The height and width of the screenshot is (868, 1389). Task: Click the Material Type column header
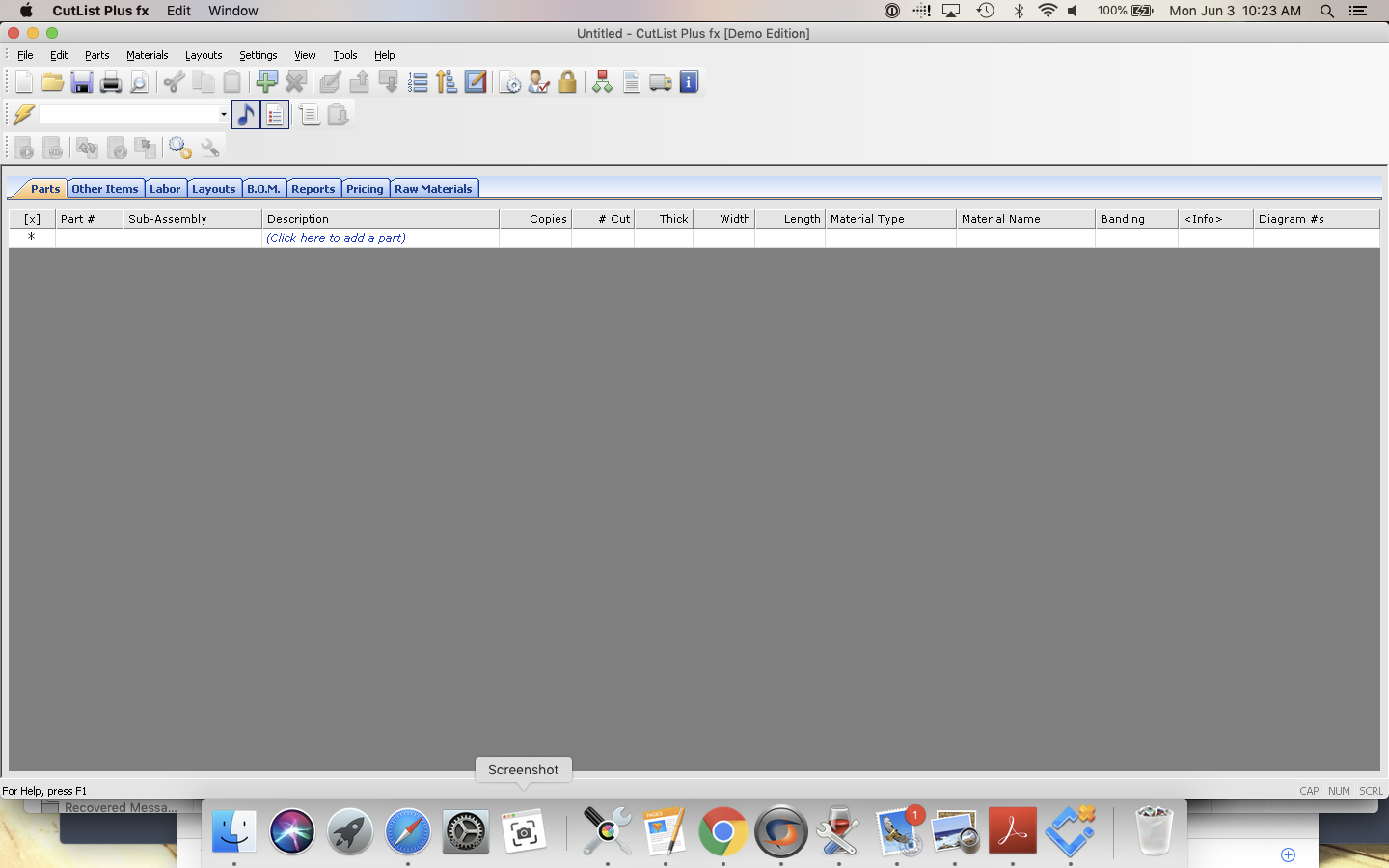coord(890,219)
